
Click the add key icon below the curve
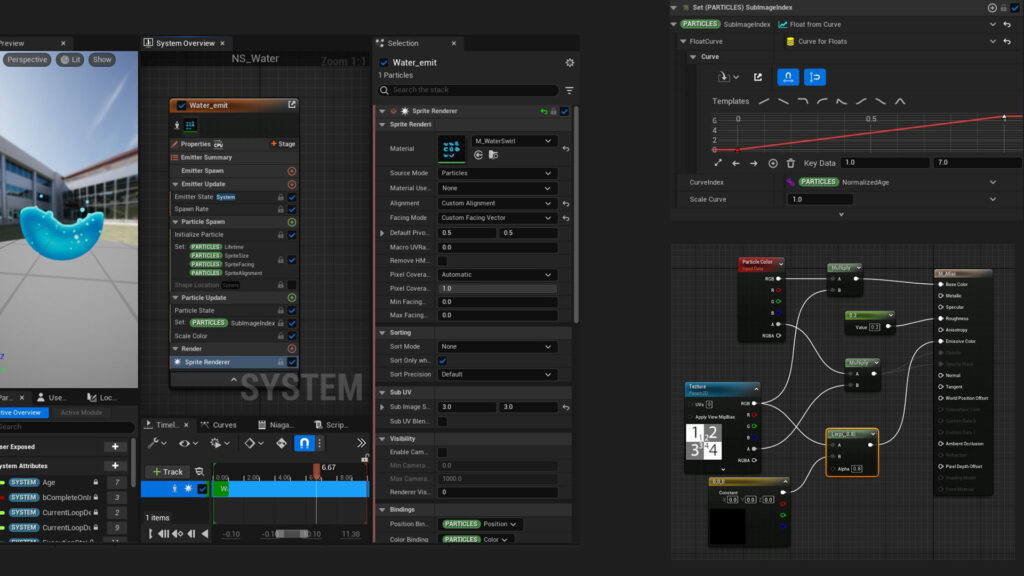point(773,163)
